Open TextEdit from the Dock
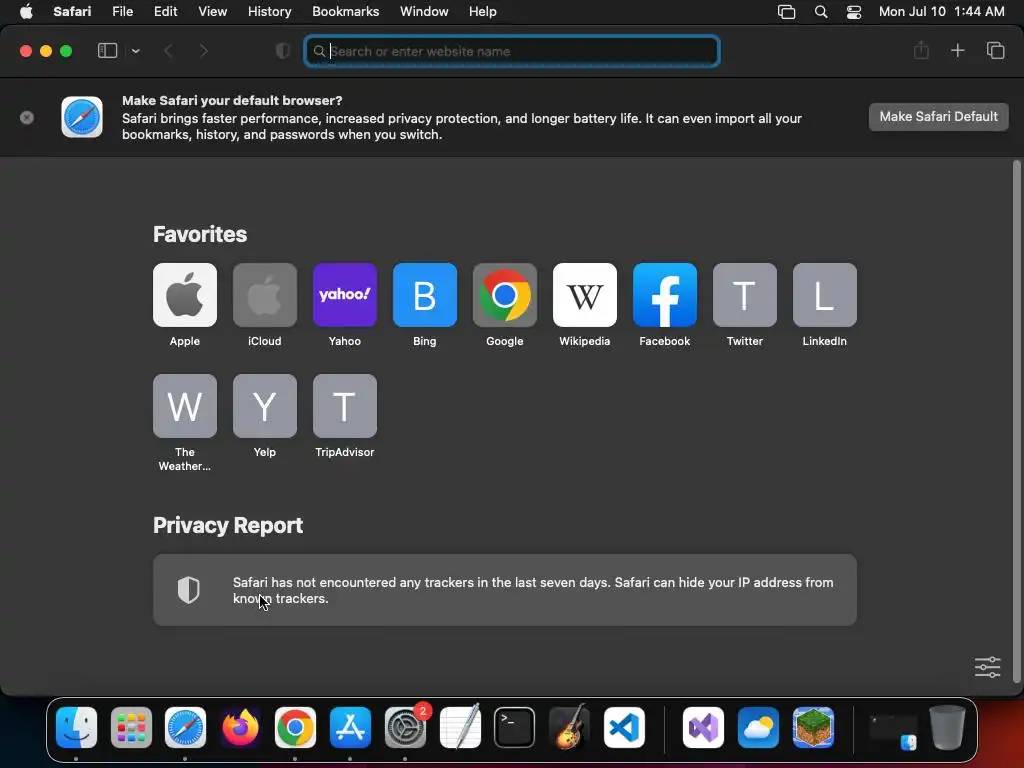The height and width of the screenshot is (768, 1024). (460, 727)
